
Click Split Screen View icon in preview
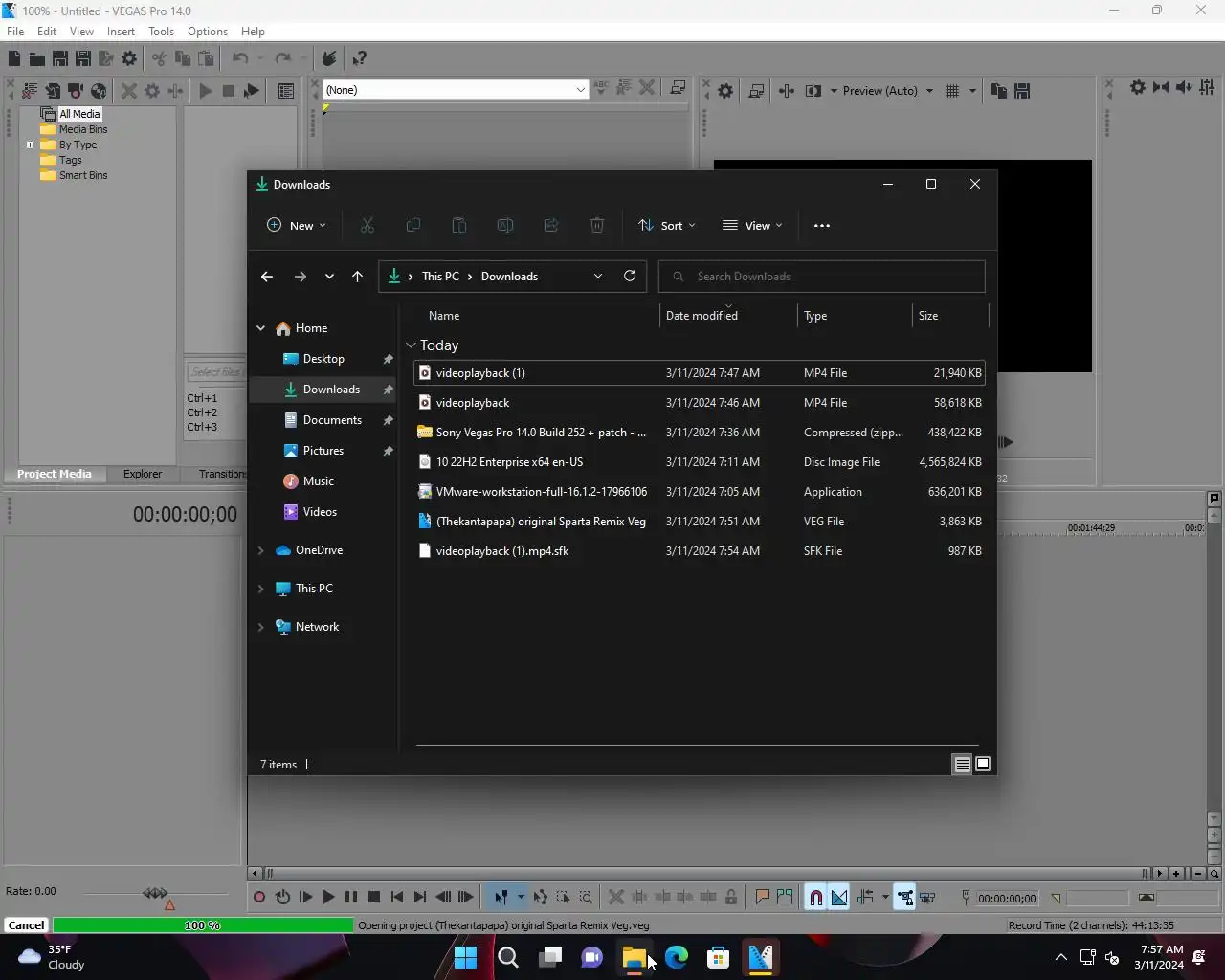pos(813,91)
